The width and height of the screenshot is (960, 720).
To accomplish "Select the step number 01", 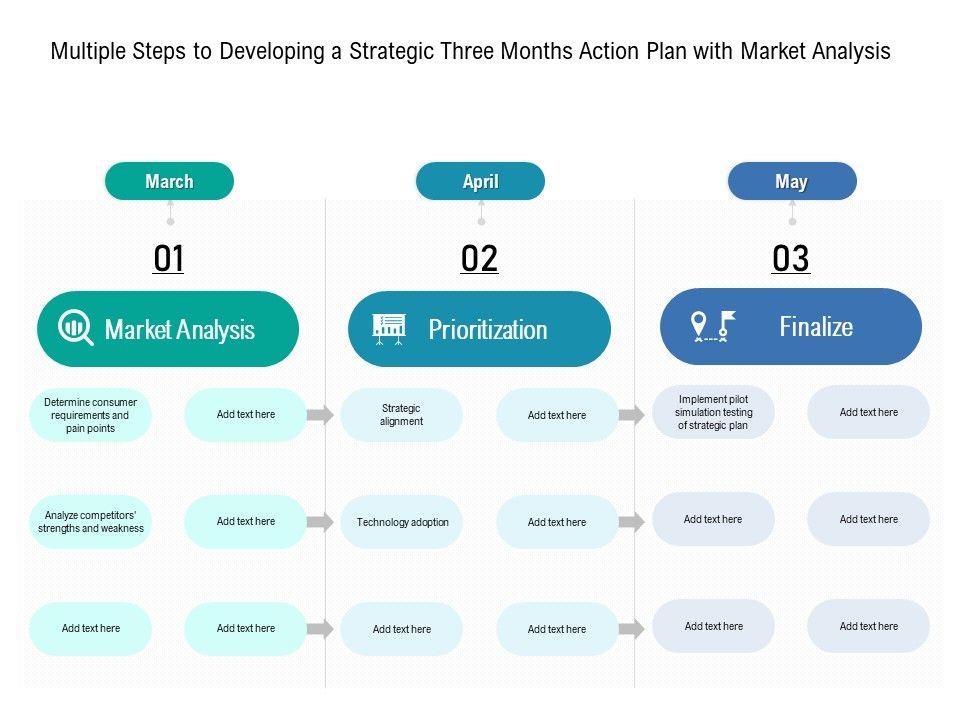I will coord(169,259).
